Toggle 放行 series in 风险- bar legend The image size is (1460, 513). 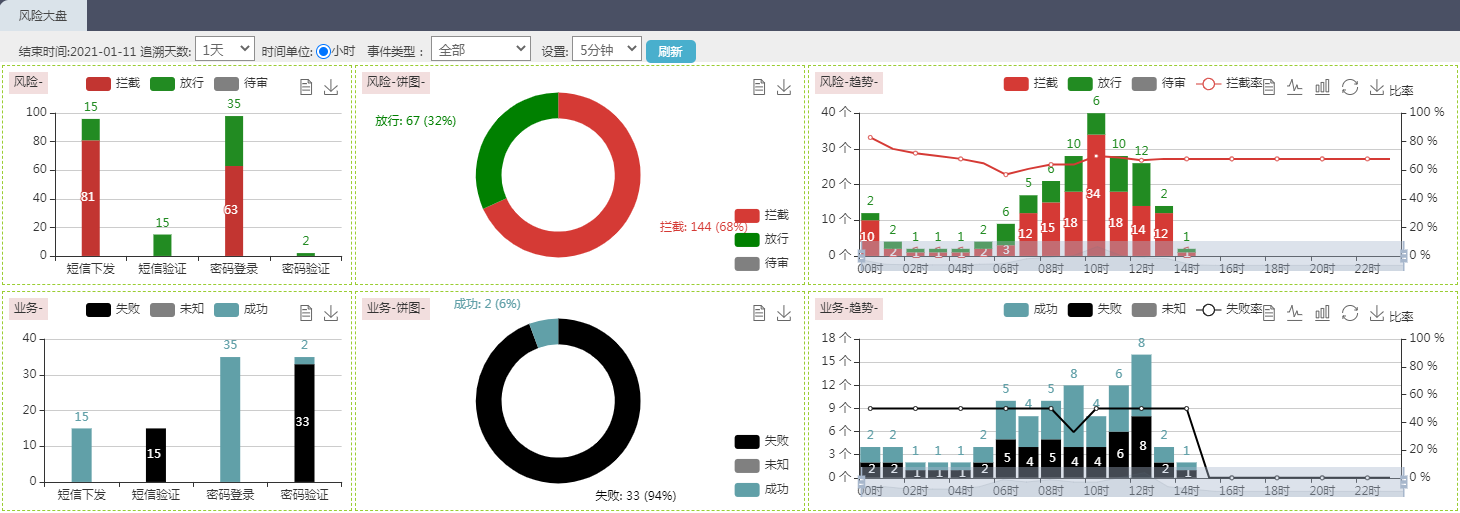point(177,83)
